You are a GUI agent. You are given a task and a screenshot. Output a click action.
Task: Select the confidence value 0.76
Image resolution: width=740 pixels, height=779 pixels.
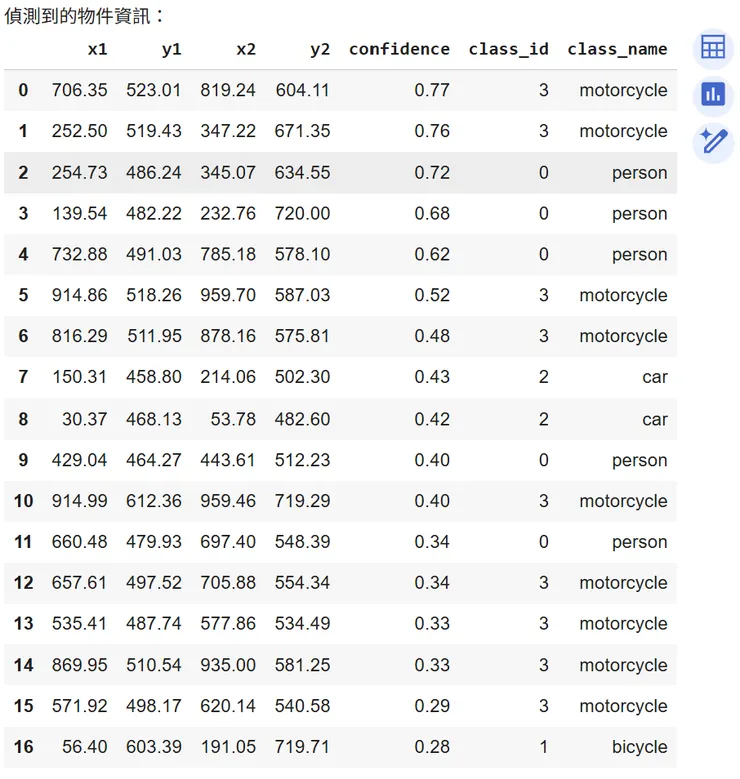432,131
